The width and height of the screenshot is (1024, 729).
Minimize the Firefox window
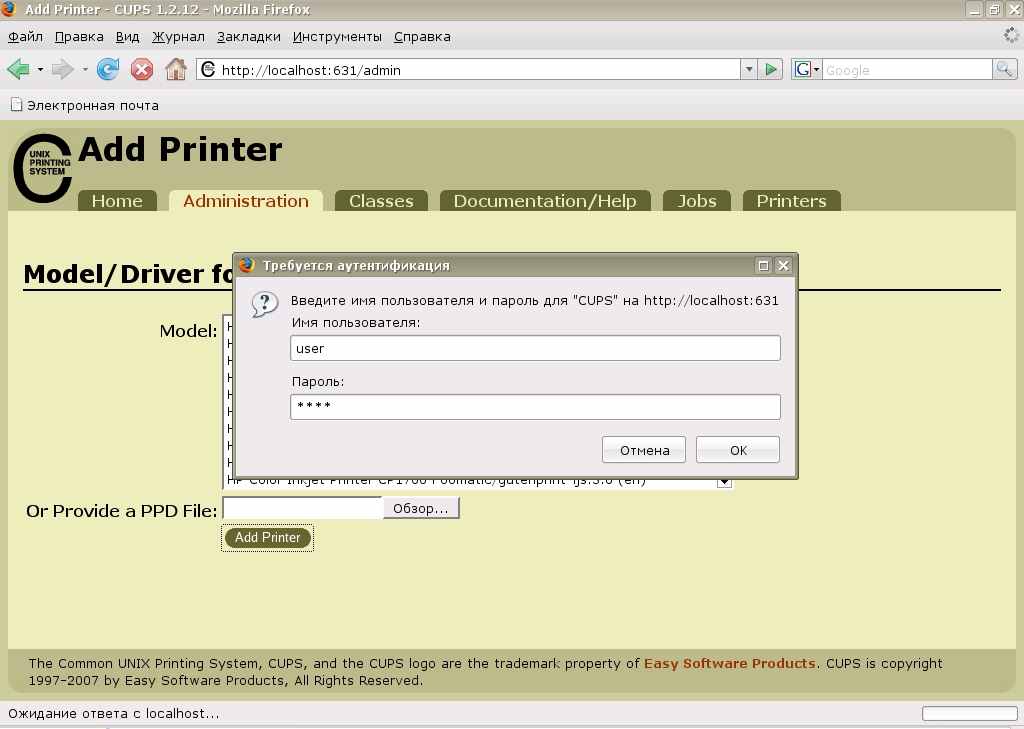[x=974, y=9]
